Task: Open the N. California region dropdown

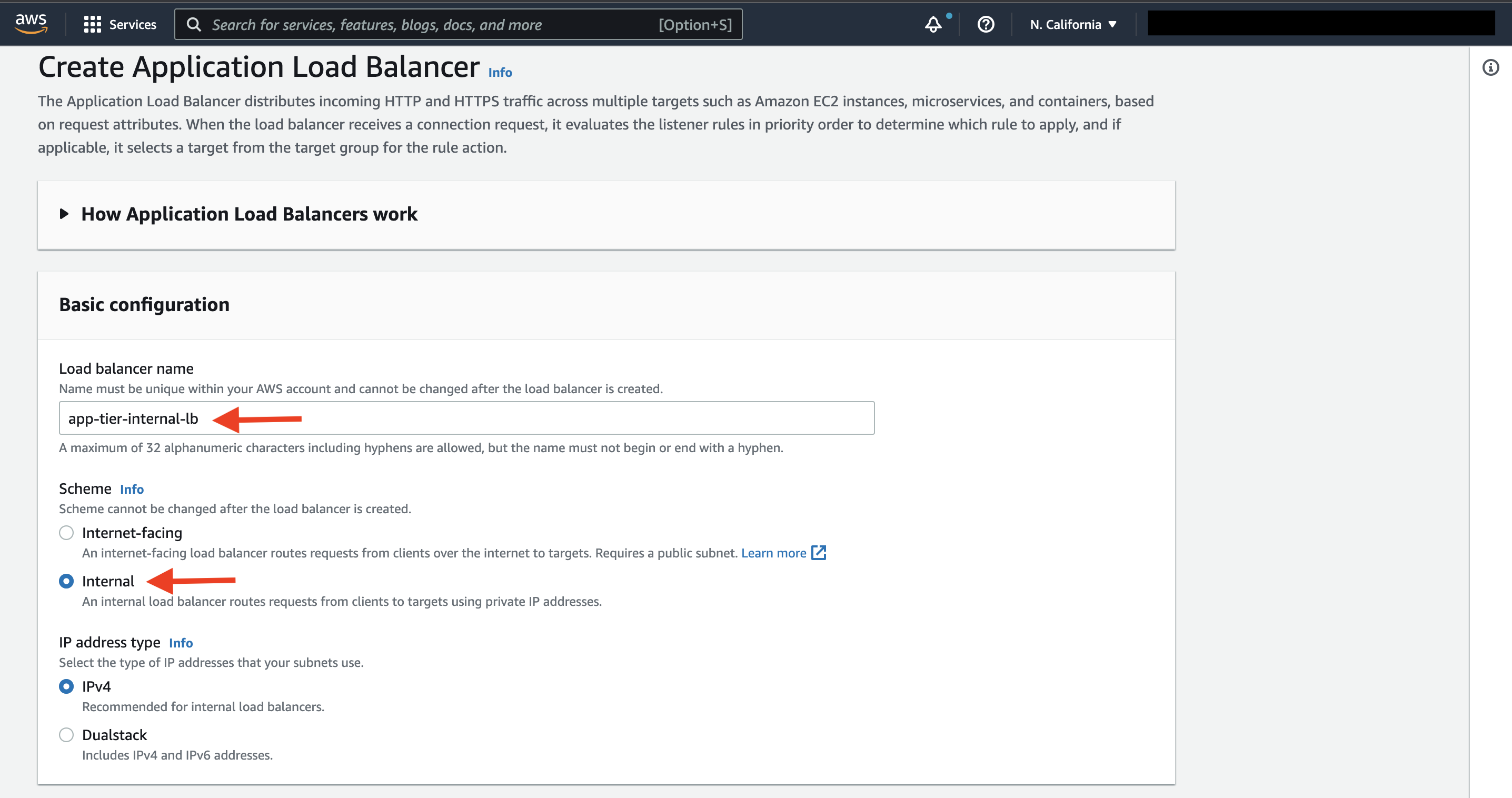Action: 1073,25
